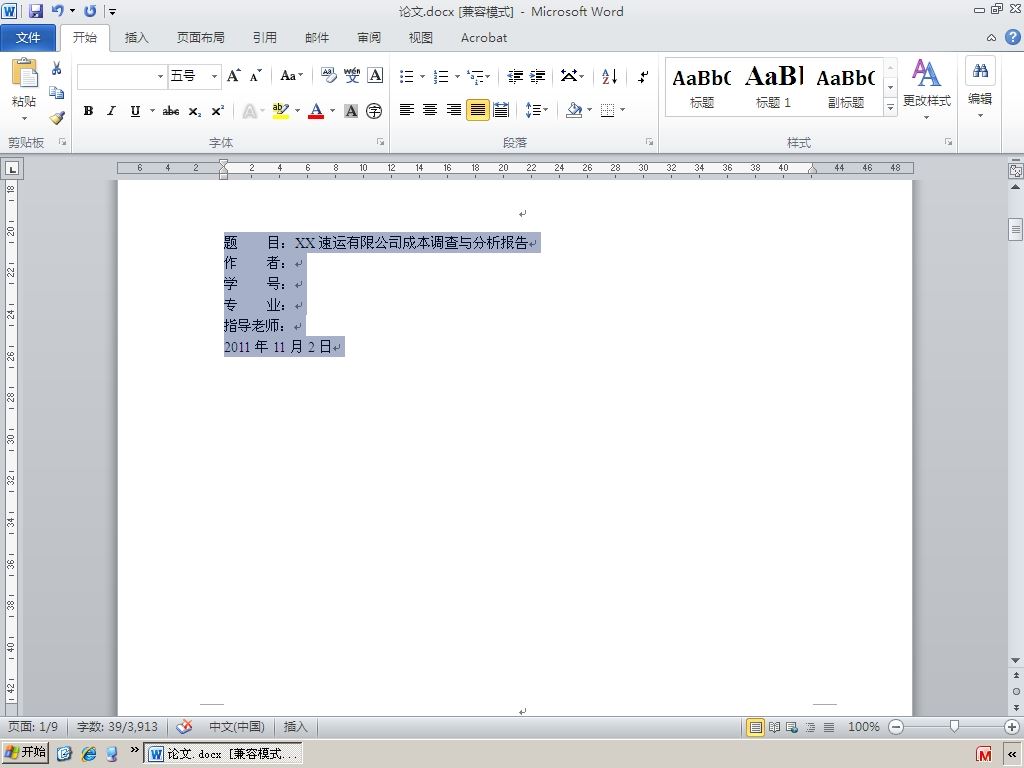The height and width of the screenshot is (768, 1024).
Task: Apply distributed alignment
Action: pyautogui.click(x=501, y=110)
